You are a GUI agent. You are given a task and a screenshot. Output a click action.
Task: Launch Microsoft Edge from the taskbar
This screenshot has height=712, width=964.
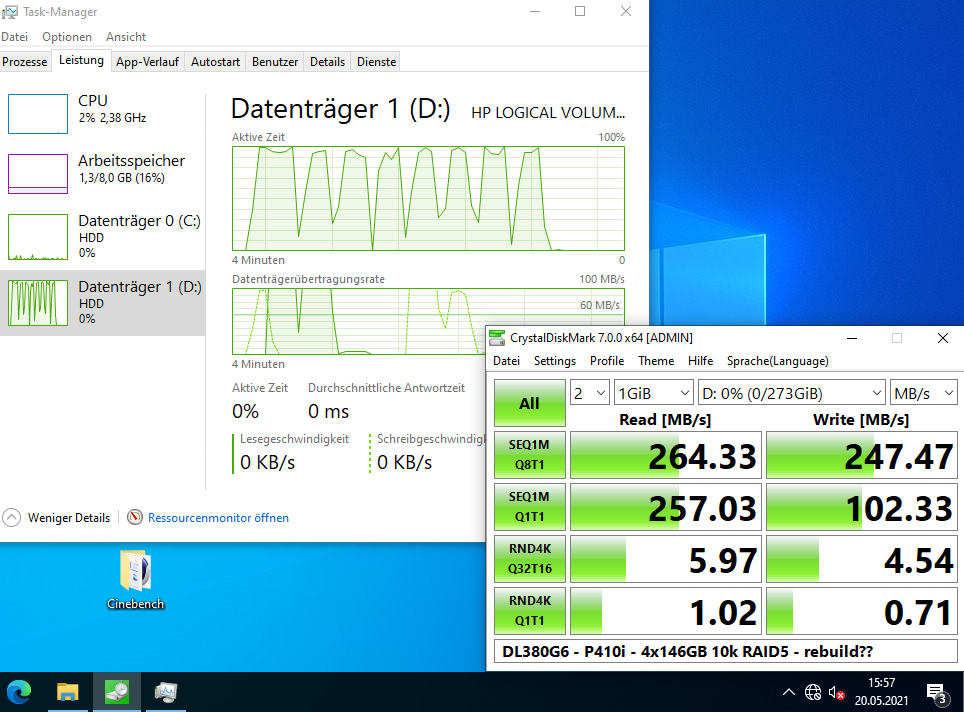[x=19, y=692]
